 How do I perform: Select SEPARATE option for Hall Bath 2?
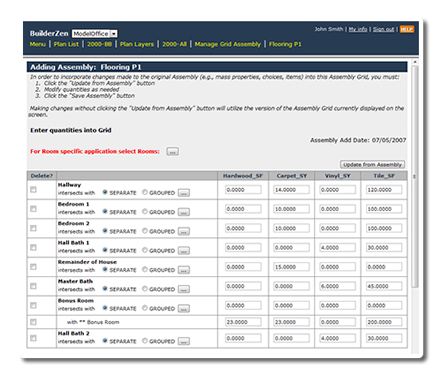tap(105, 341)
